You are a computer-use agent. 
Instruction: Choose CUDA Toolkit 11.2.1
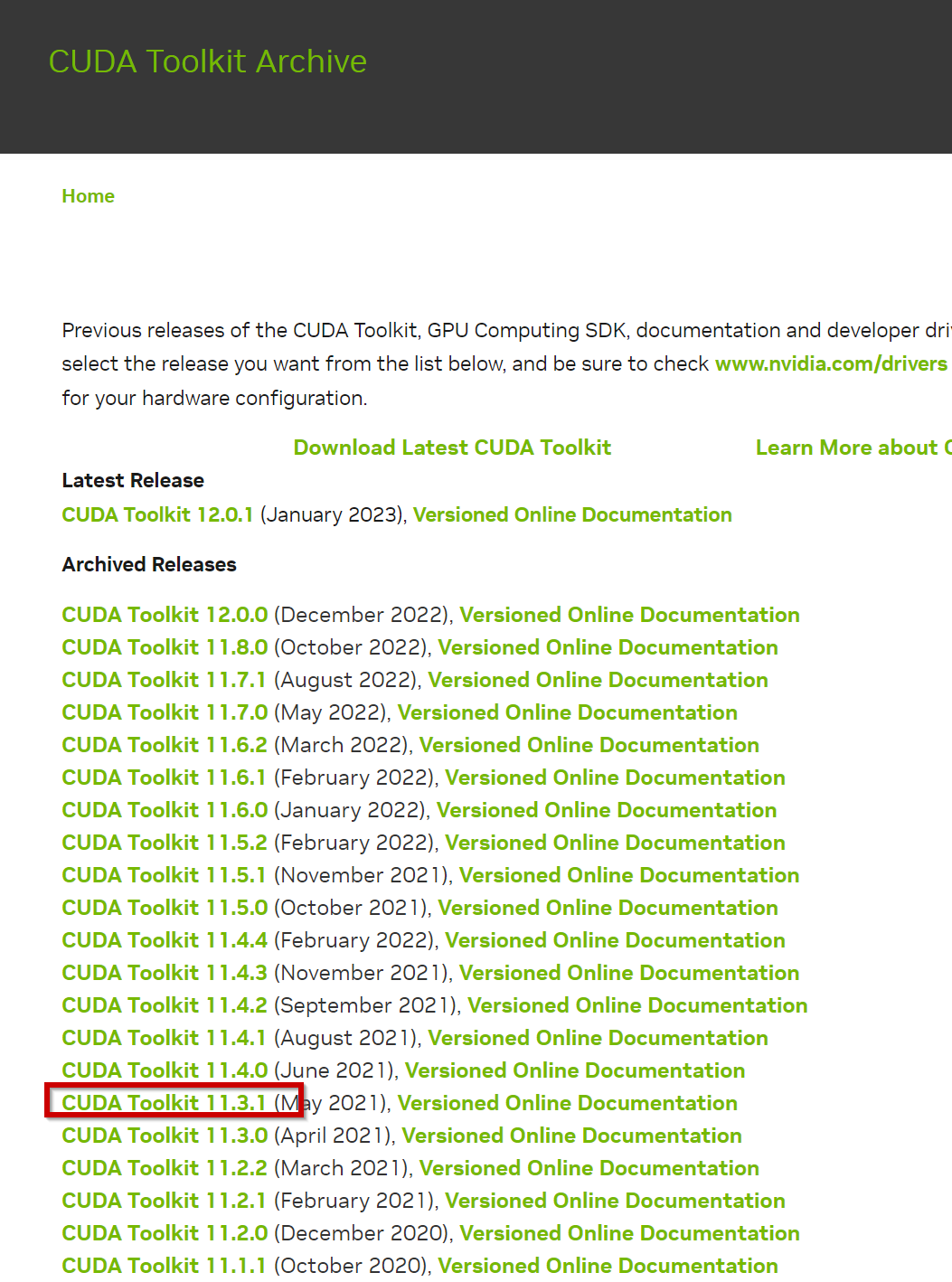coord(164,1201)
